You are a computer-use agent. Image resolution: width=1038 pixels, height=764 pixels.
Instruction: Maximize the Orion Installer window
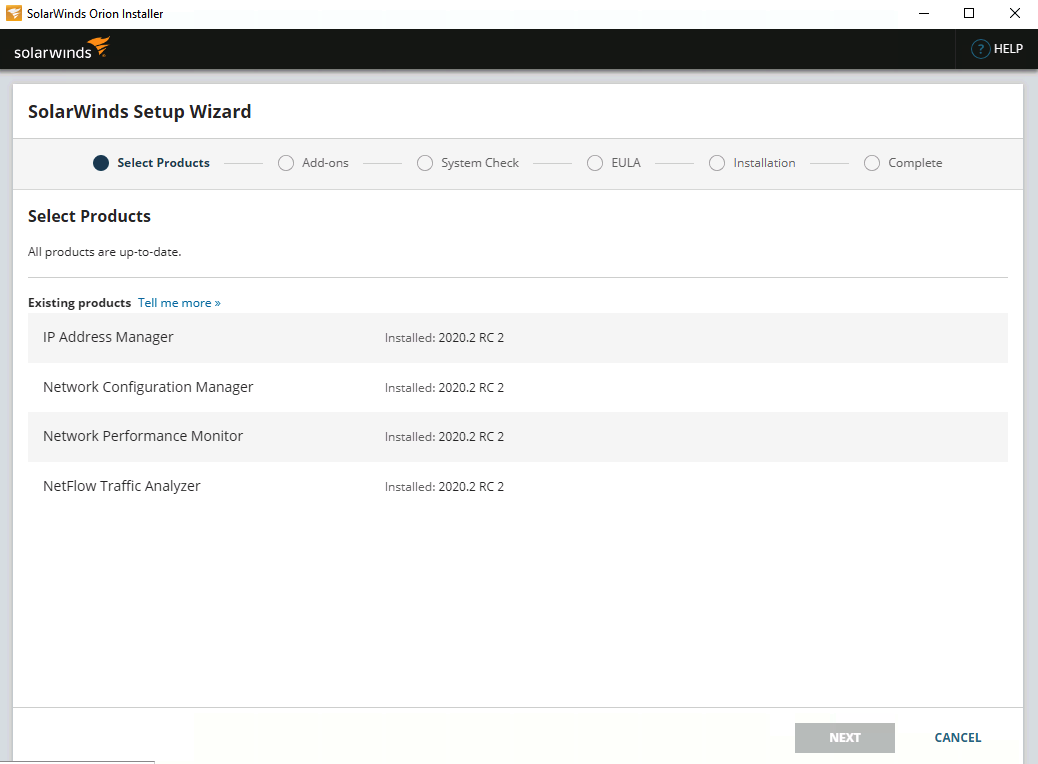coord(969,13)
